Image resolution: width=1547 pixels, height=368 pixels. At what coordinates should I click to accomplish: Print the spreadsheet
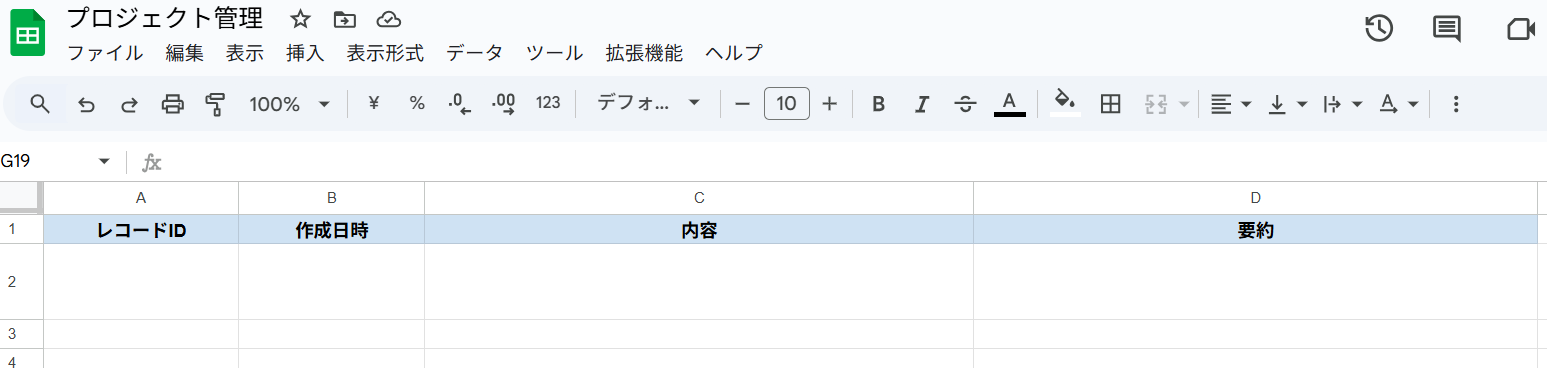[x=173, y=104]
